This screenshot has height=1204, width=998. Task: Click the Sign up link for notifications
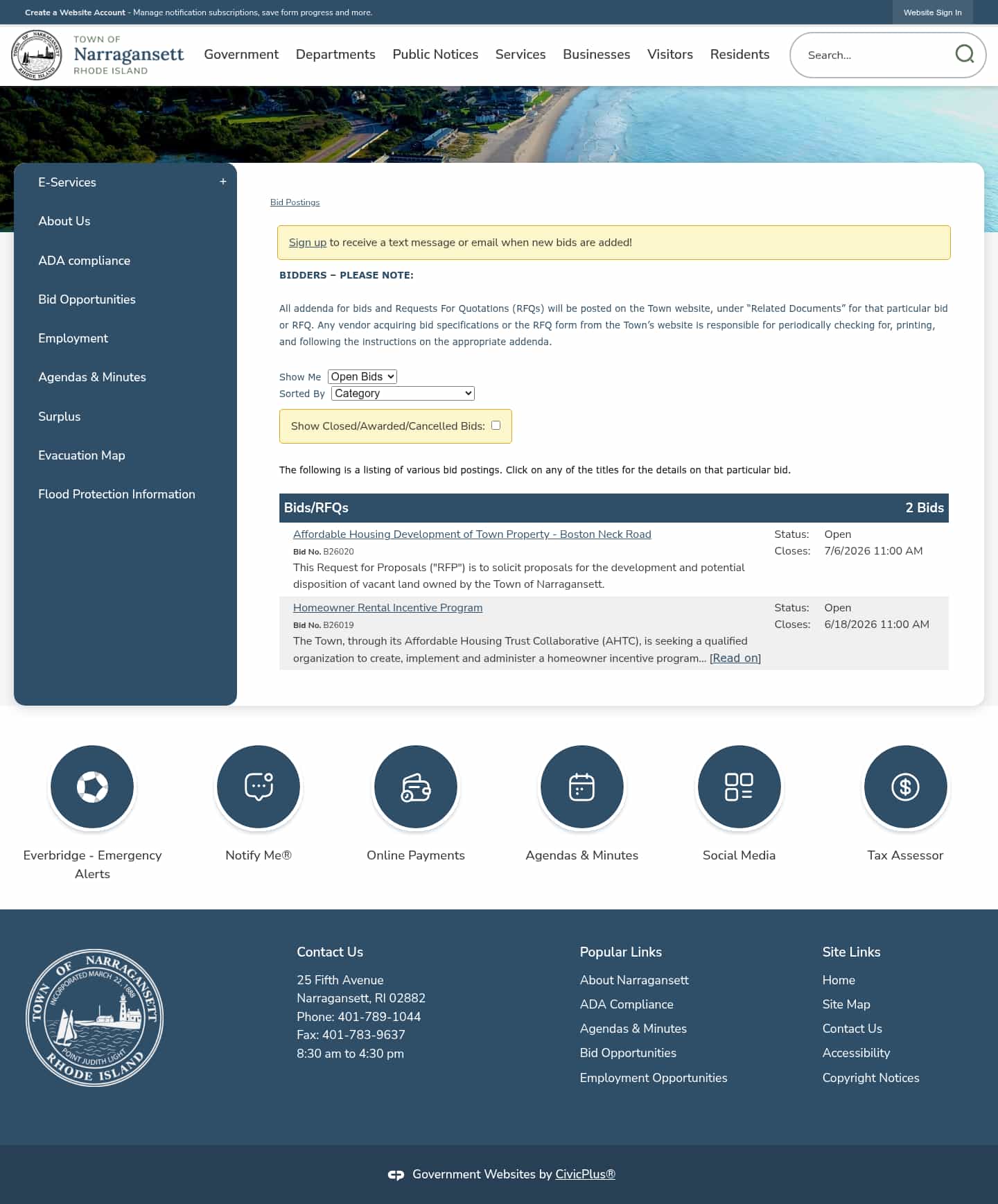click(x=308, y=243)
